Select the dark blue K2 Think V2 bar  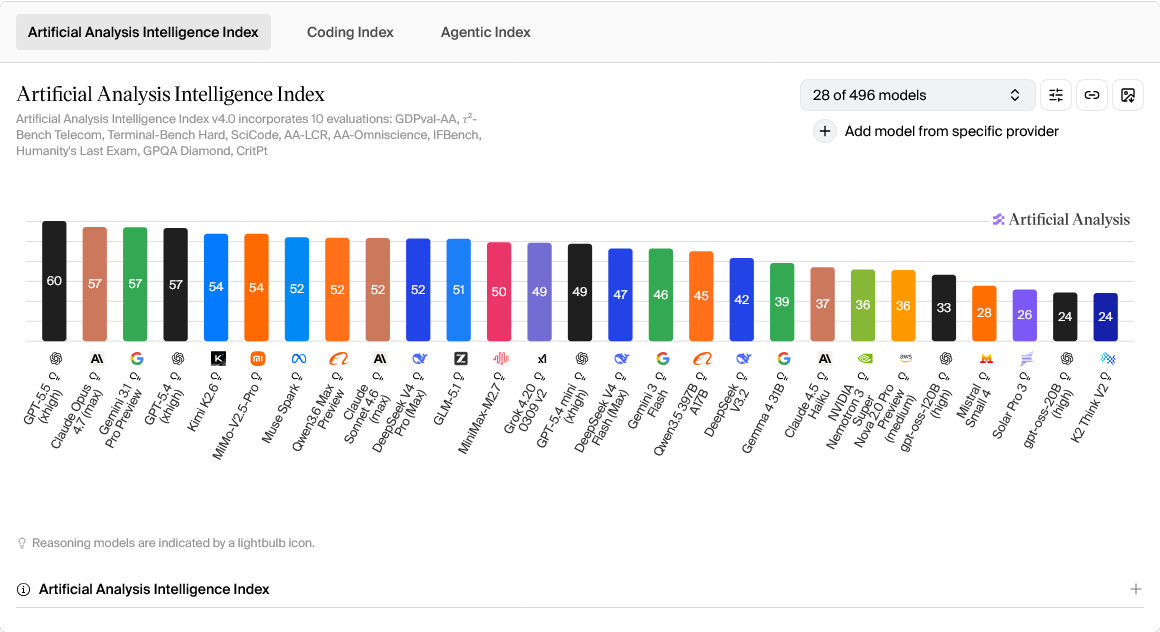(x=1106, y=317)
